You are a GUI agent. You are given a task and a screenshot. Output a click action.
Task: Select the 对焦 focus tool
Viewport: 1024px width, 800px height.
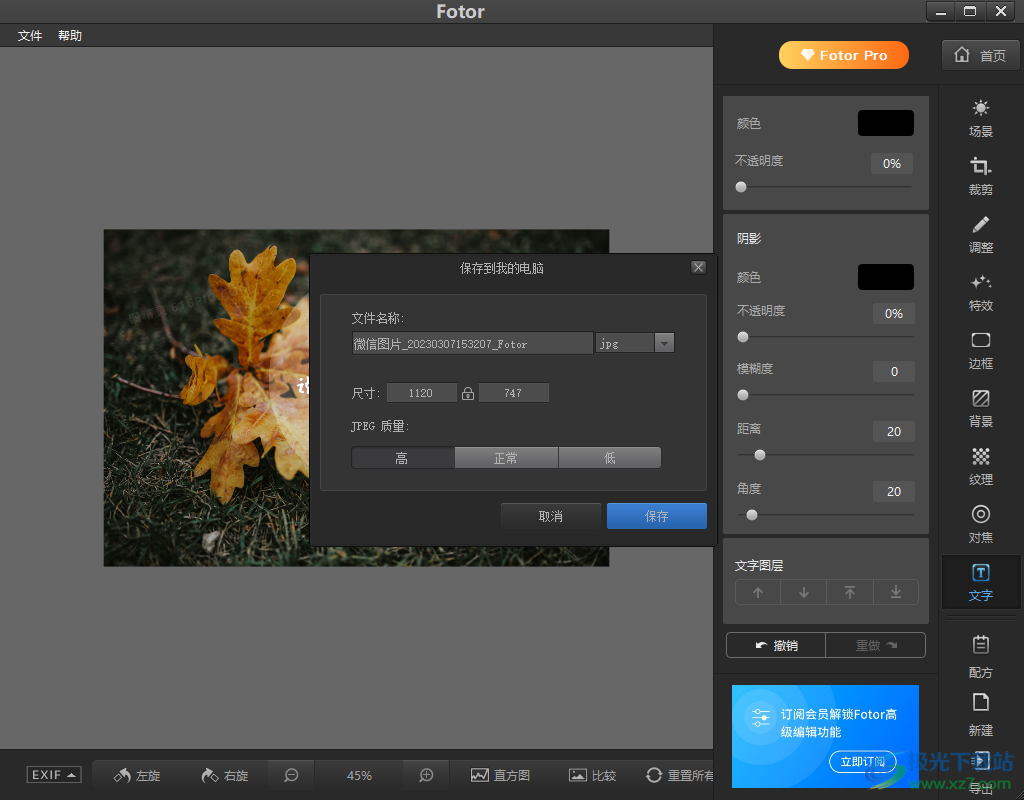980,523
